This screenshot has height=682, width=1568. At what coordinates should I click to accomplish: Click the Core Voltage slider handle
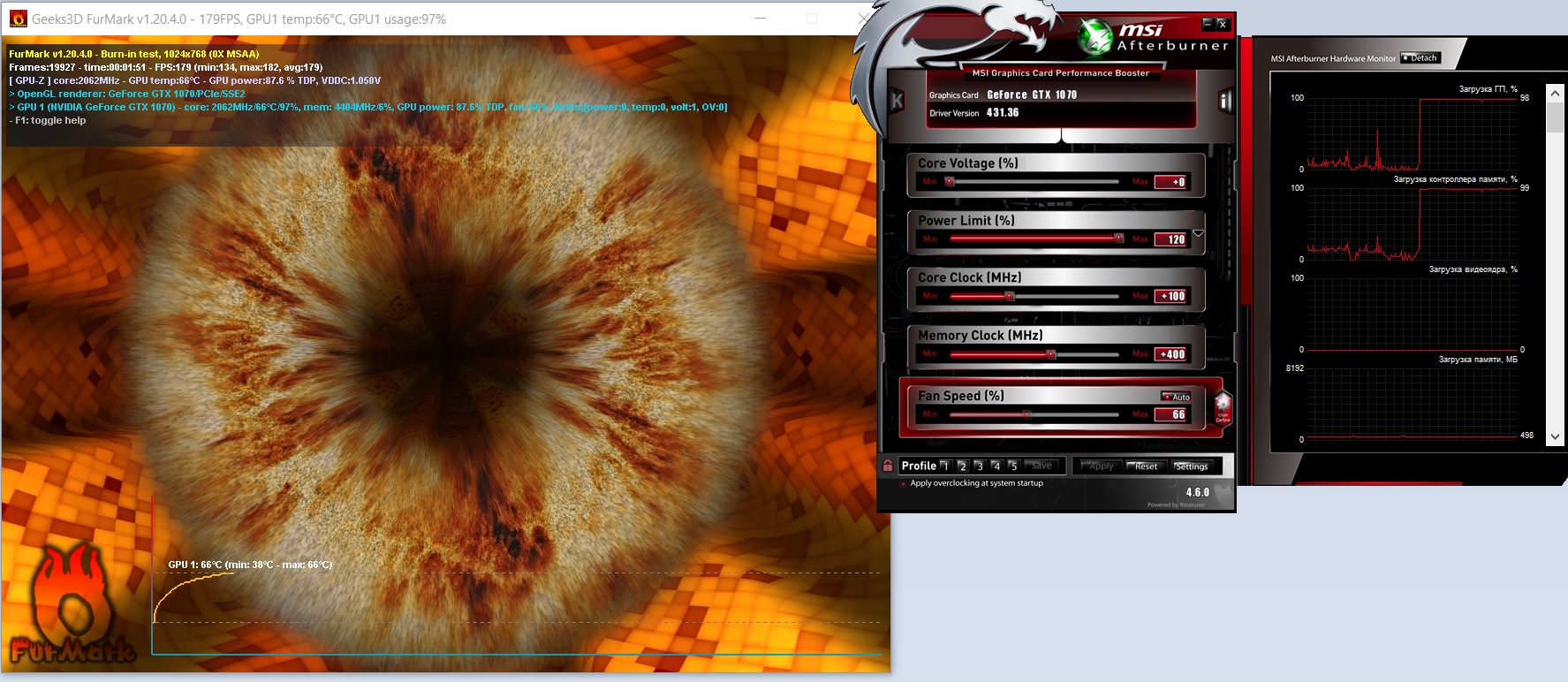(x=950, y=182)
